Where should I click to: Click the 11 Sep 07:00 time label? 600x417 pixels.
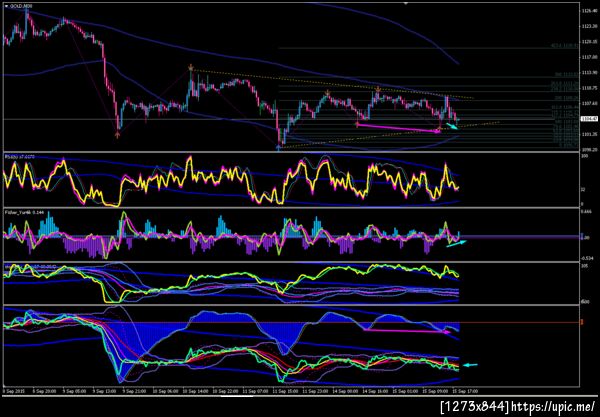point(254,391)
